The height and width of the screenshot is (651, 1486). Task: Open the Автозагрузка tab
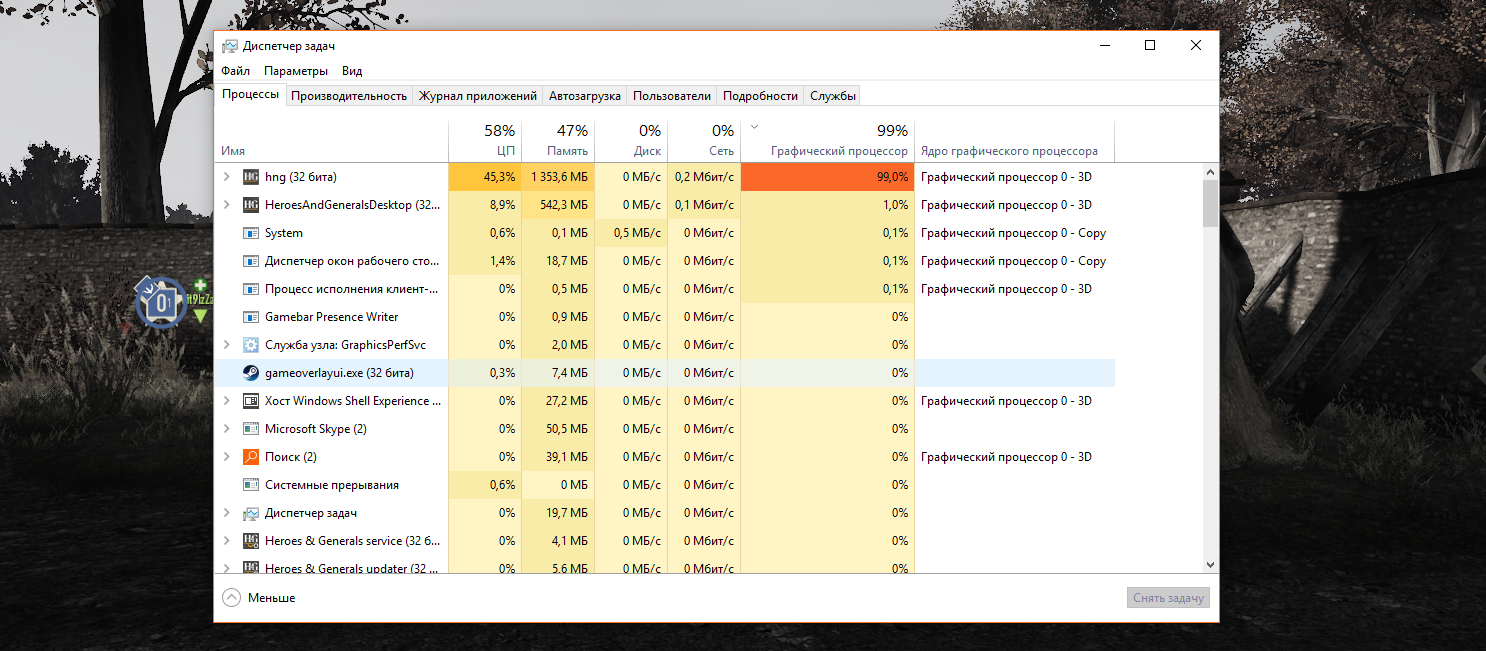(x=585, y=96)
